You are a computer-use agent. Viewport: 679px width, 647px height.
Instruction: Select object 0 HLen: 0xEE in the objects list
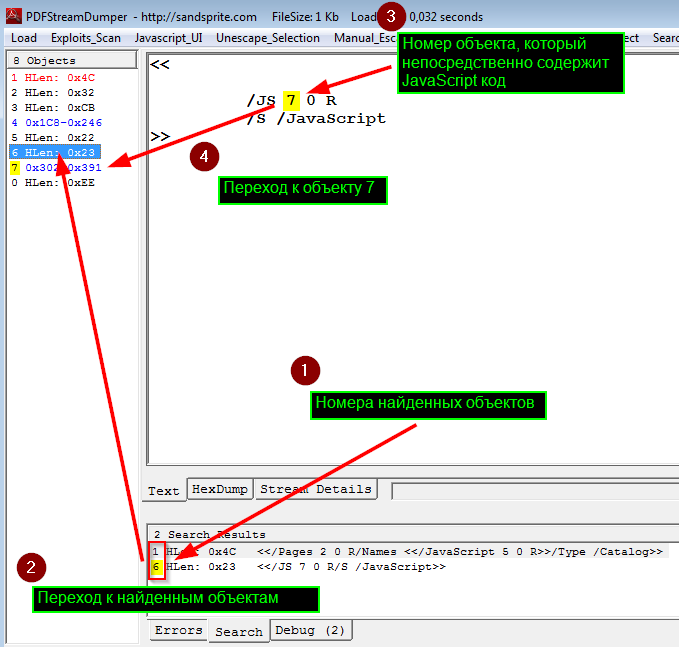[53, 182]
